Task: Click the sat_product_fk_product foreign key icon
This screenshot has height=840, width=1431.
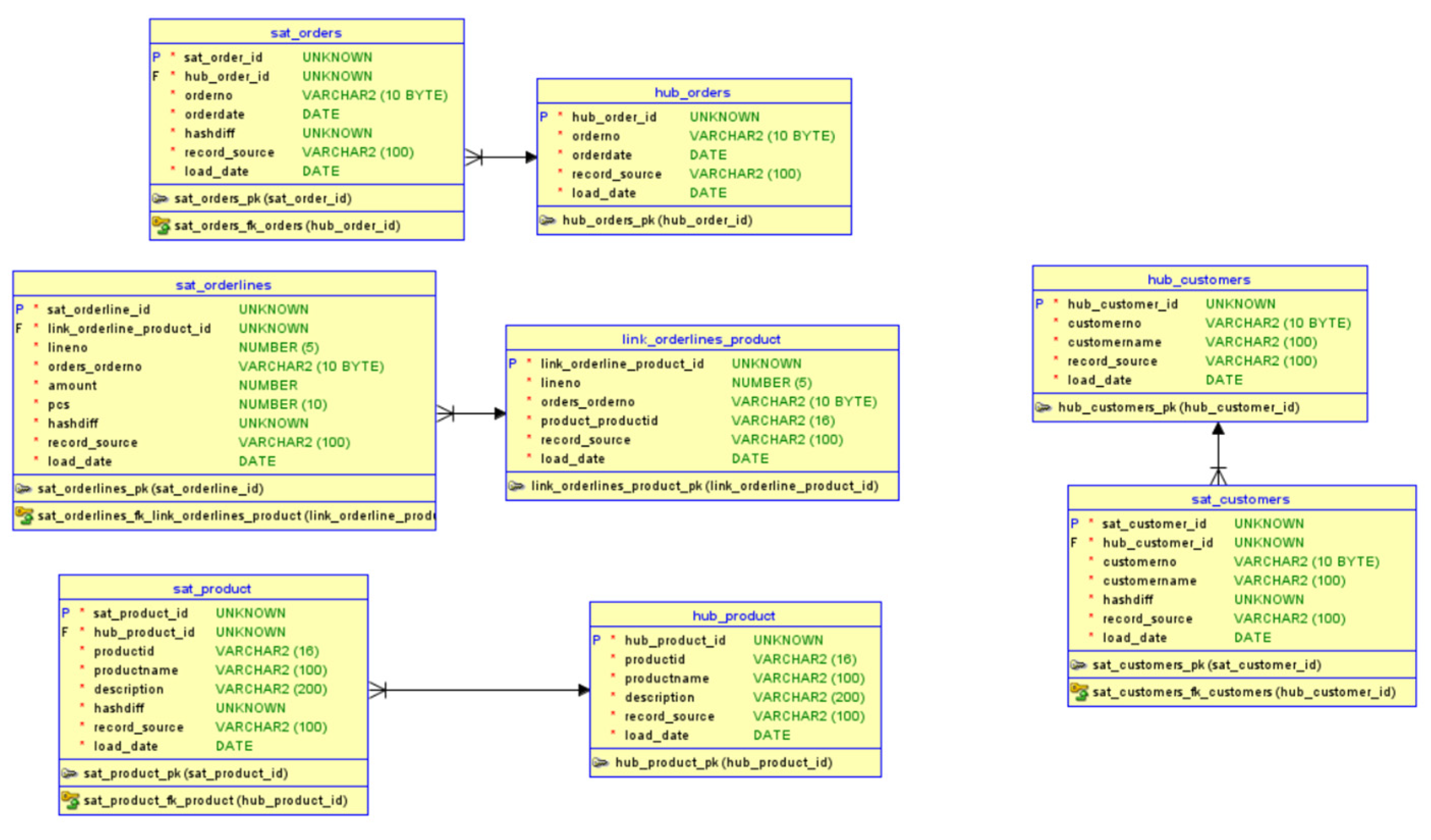Action: pos(70,800)
